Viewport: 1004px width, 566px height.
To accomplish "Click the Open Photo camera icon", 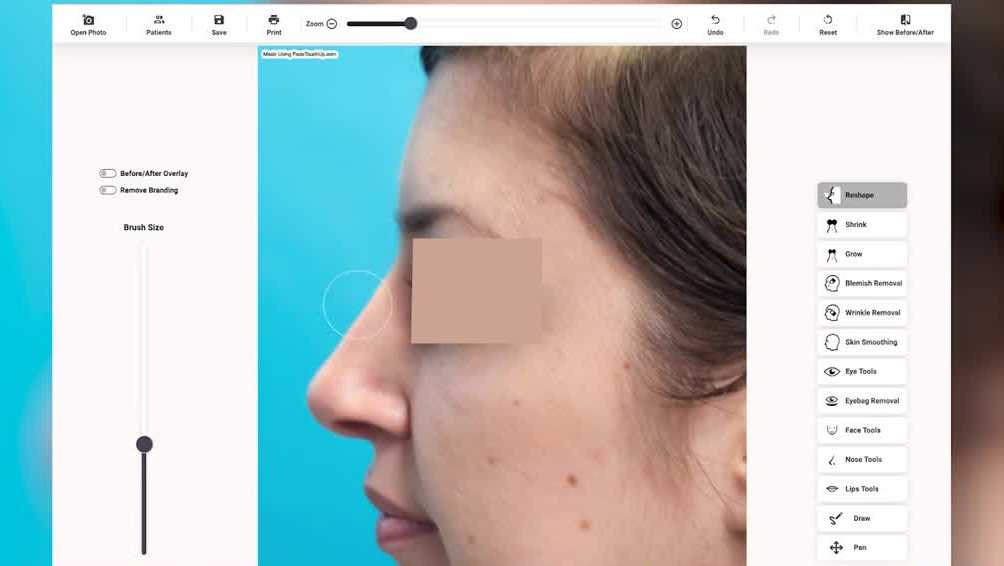I will 88,20.
